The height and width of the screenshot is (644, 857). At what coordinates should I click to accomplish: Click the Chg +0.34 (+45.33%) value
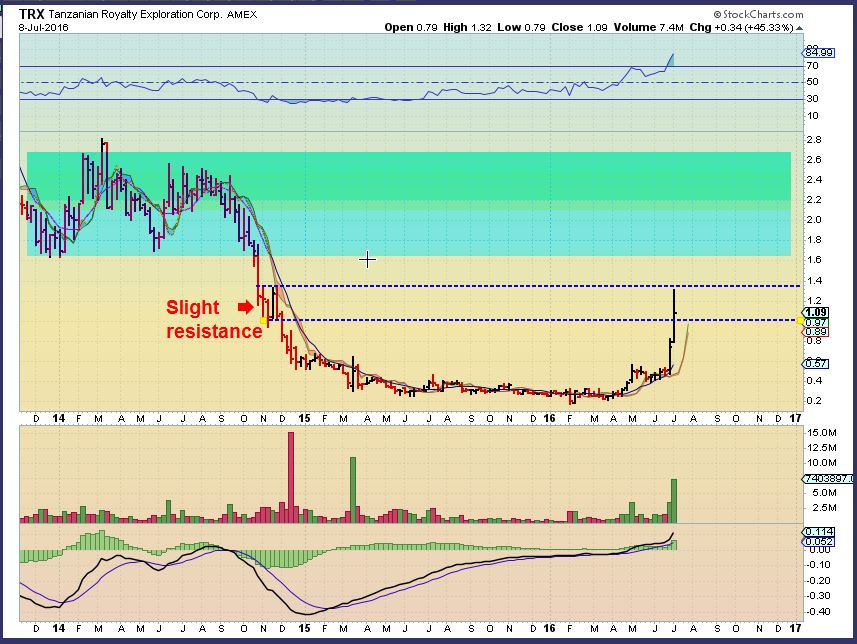tap(741, 27)
